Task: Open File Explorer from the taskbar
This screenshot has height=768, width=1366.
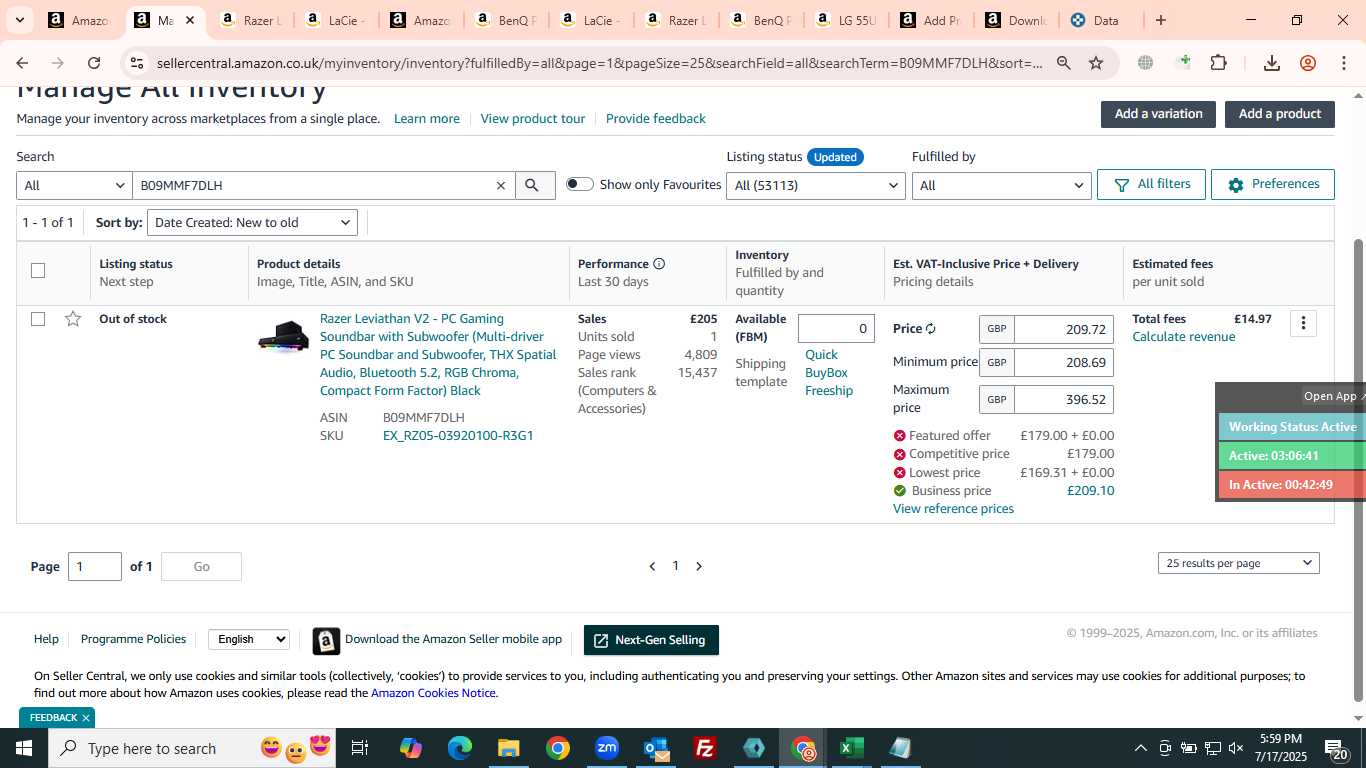Action: tap(509, 748)
